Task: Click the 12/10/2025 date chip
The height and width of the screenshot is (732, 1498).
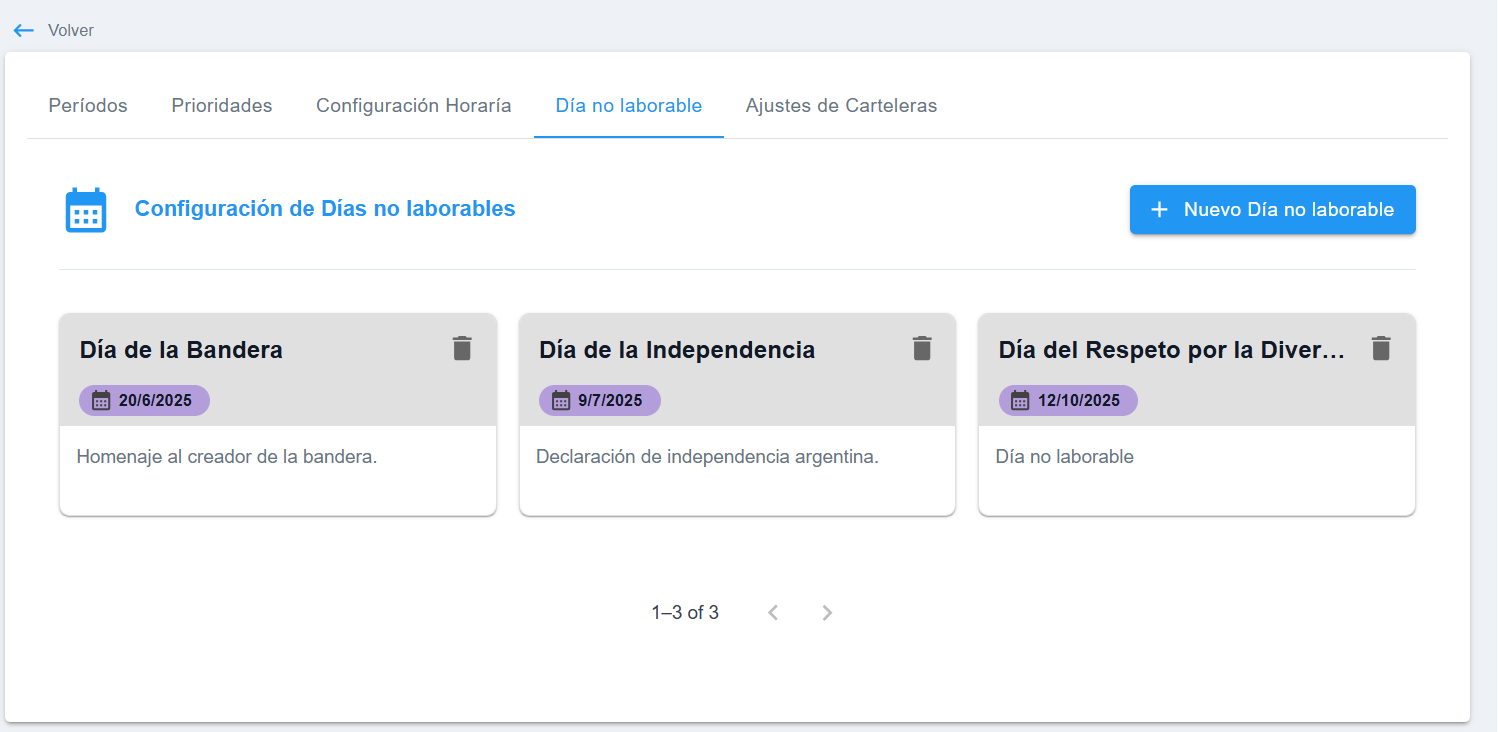Action: (x=1068, y=400)
